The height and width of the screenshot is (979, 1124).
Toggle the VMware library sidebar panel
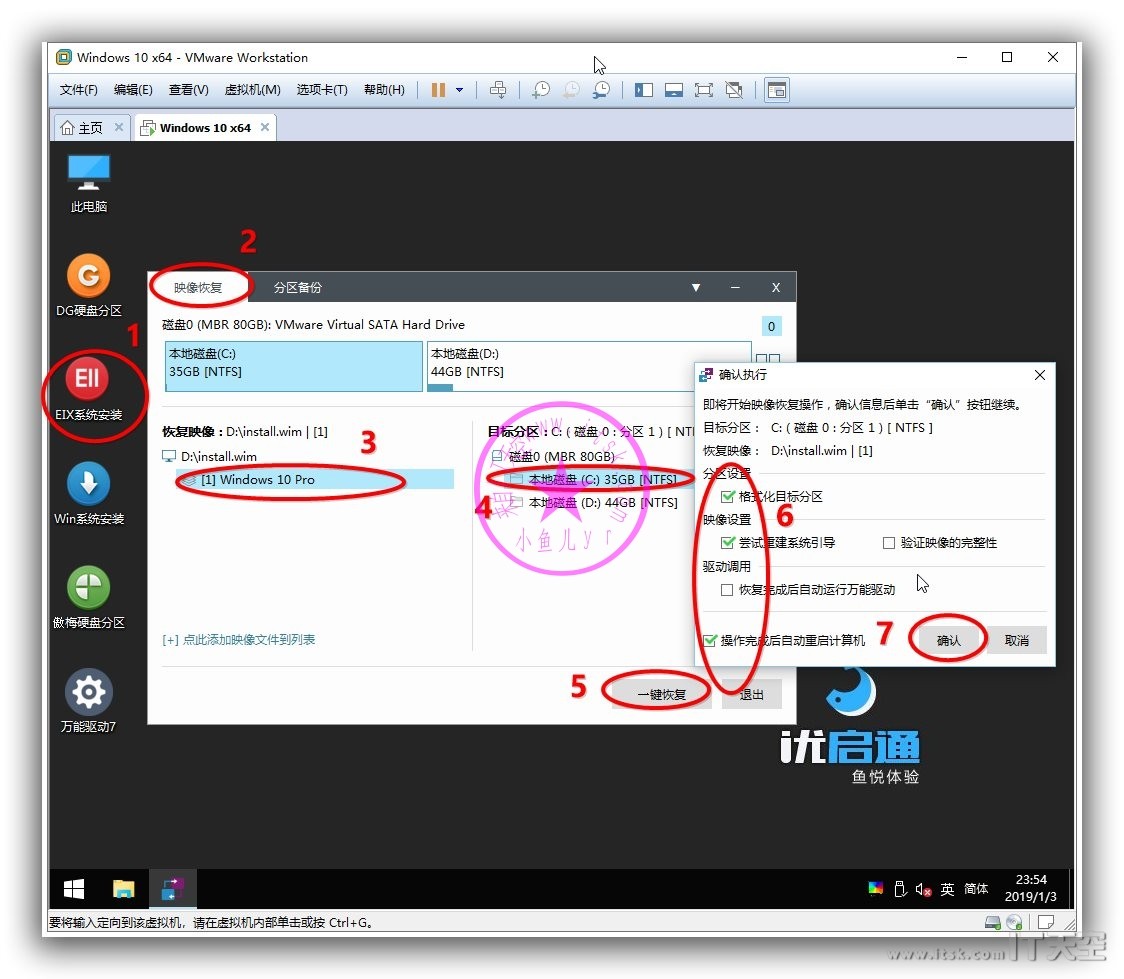click(x=644, y=90)
